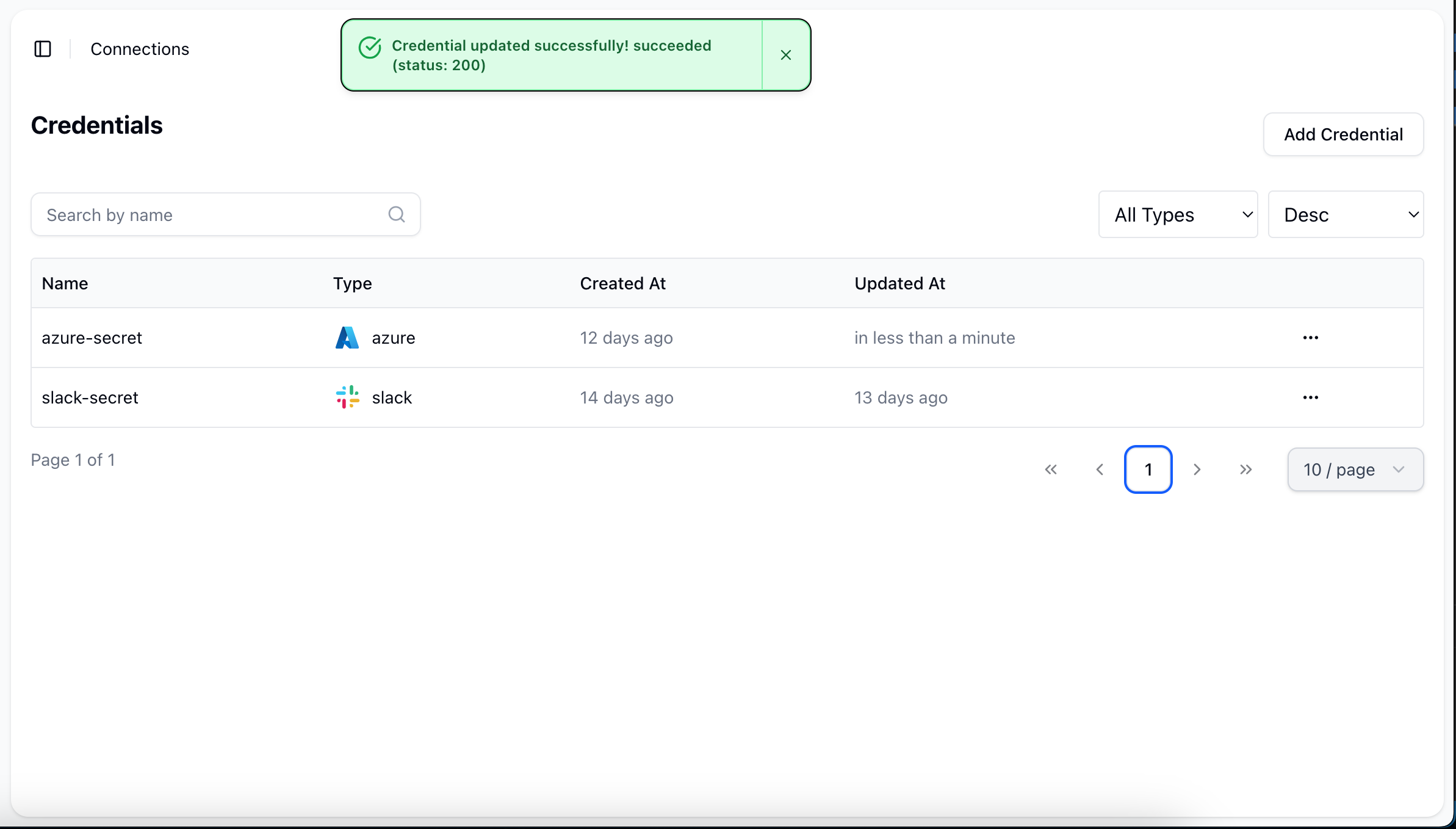Go to the first page

click(x=1051, y=469)
